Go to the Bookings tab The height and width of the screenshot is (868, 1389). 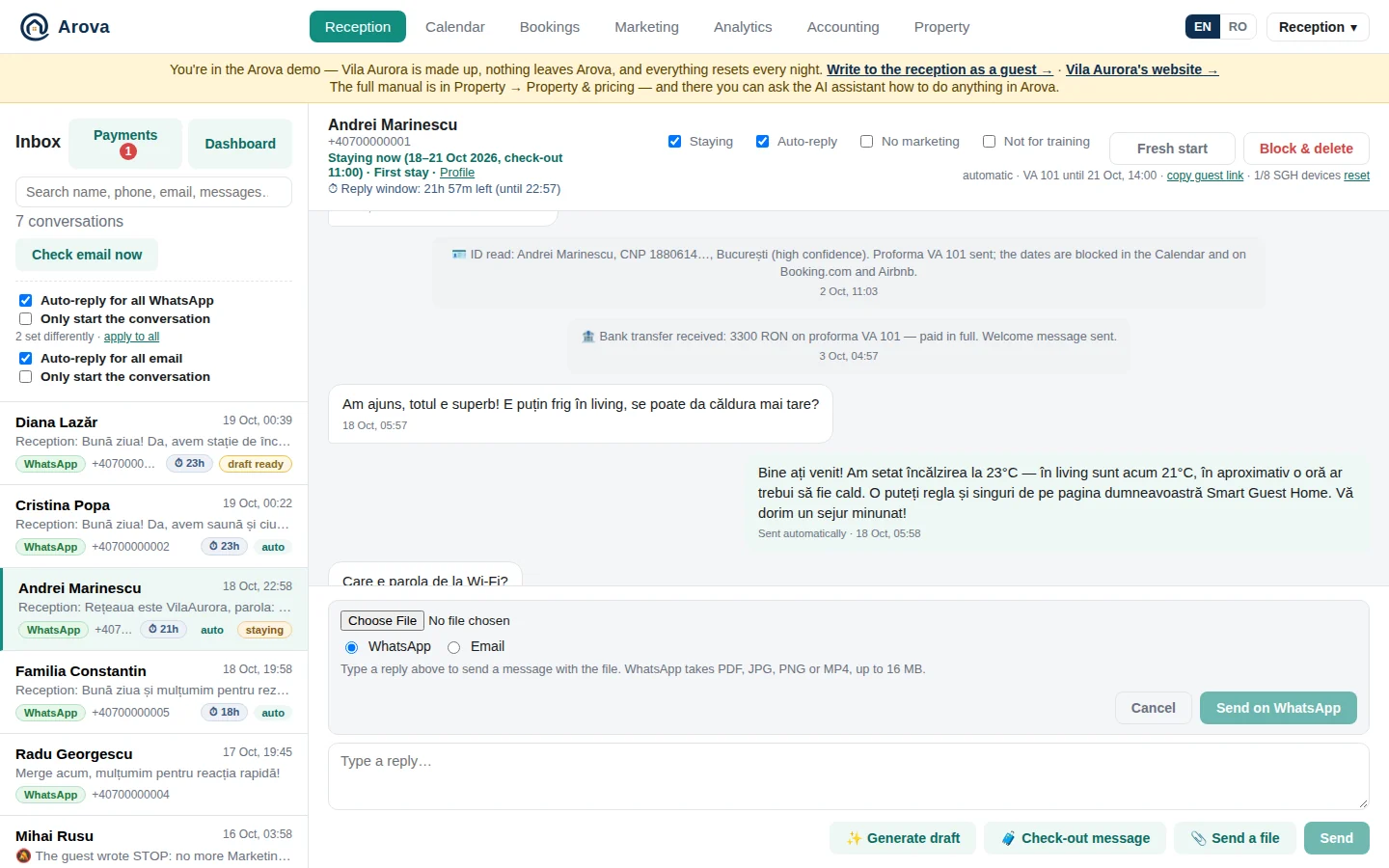[550, 27]
